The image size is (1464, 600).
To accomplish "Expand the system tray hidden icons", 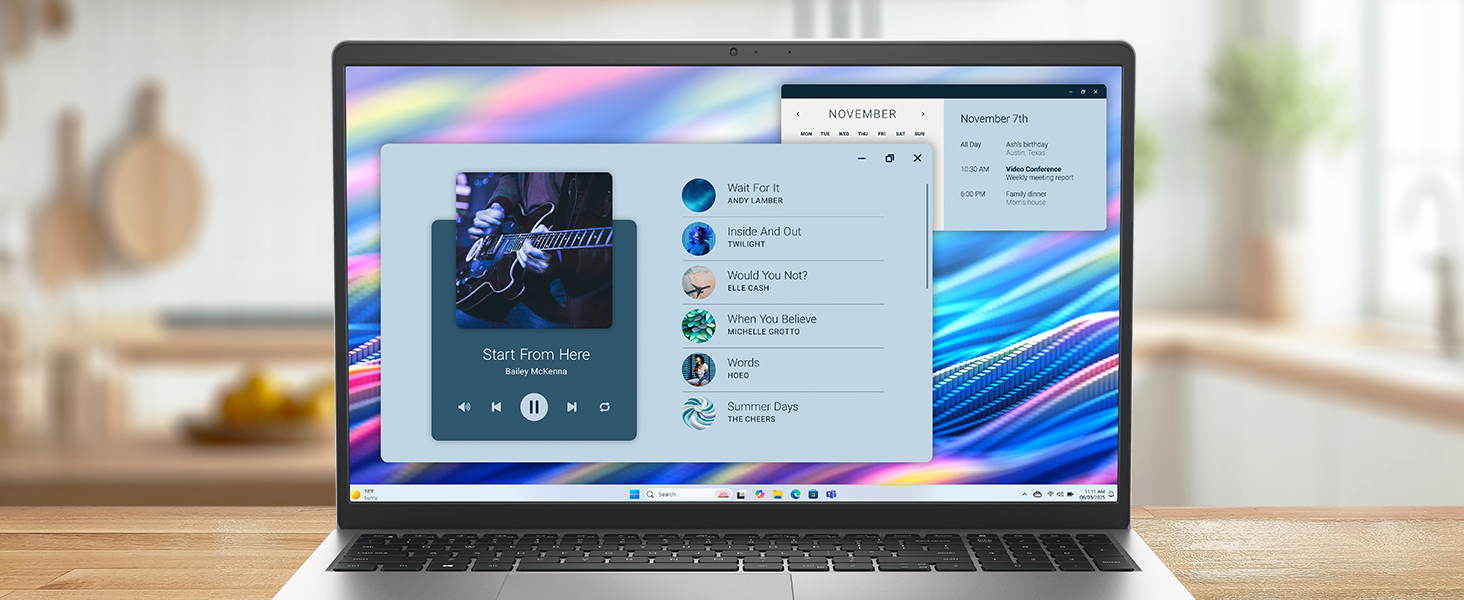I will coord(1024,494).
